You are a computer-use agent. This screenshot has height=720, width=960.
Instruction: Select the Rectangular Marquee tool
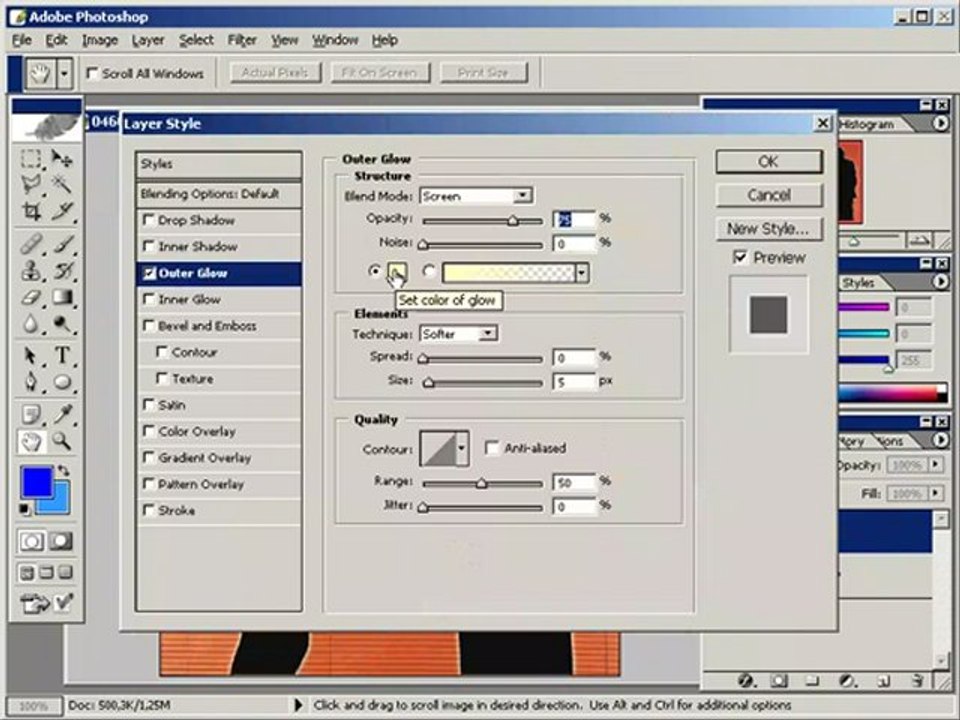pyautogui.click(x=31, y=158)
